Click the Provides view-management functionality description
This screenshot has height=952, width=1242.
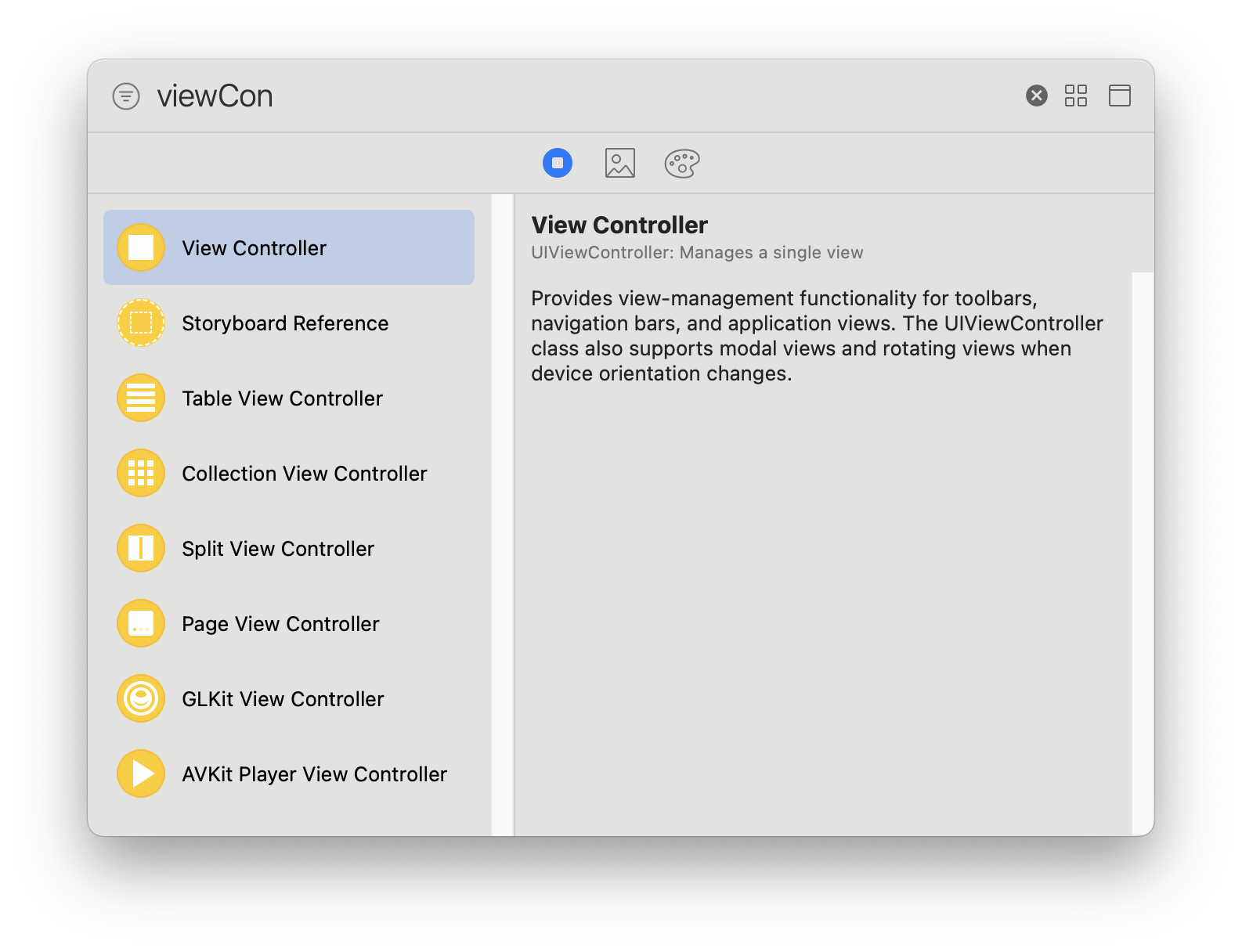[x=817, y=336]
